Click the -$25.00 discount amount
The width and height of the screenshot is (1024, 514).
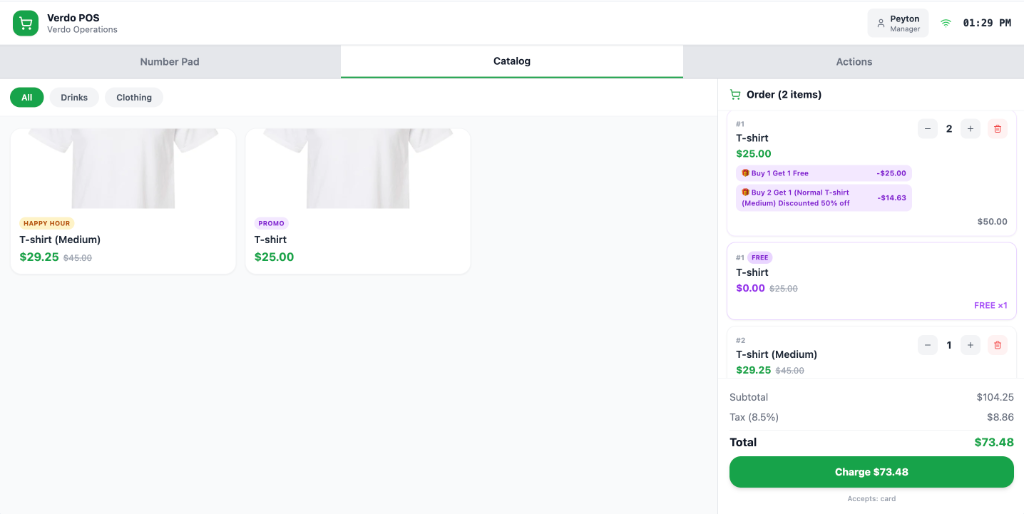tap(891, 173)
